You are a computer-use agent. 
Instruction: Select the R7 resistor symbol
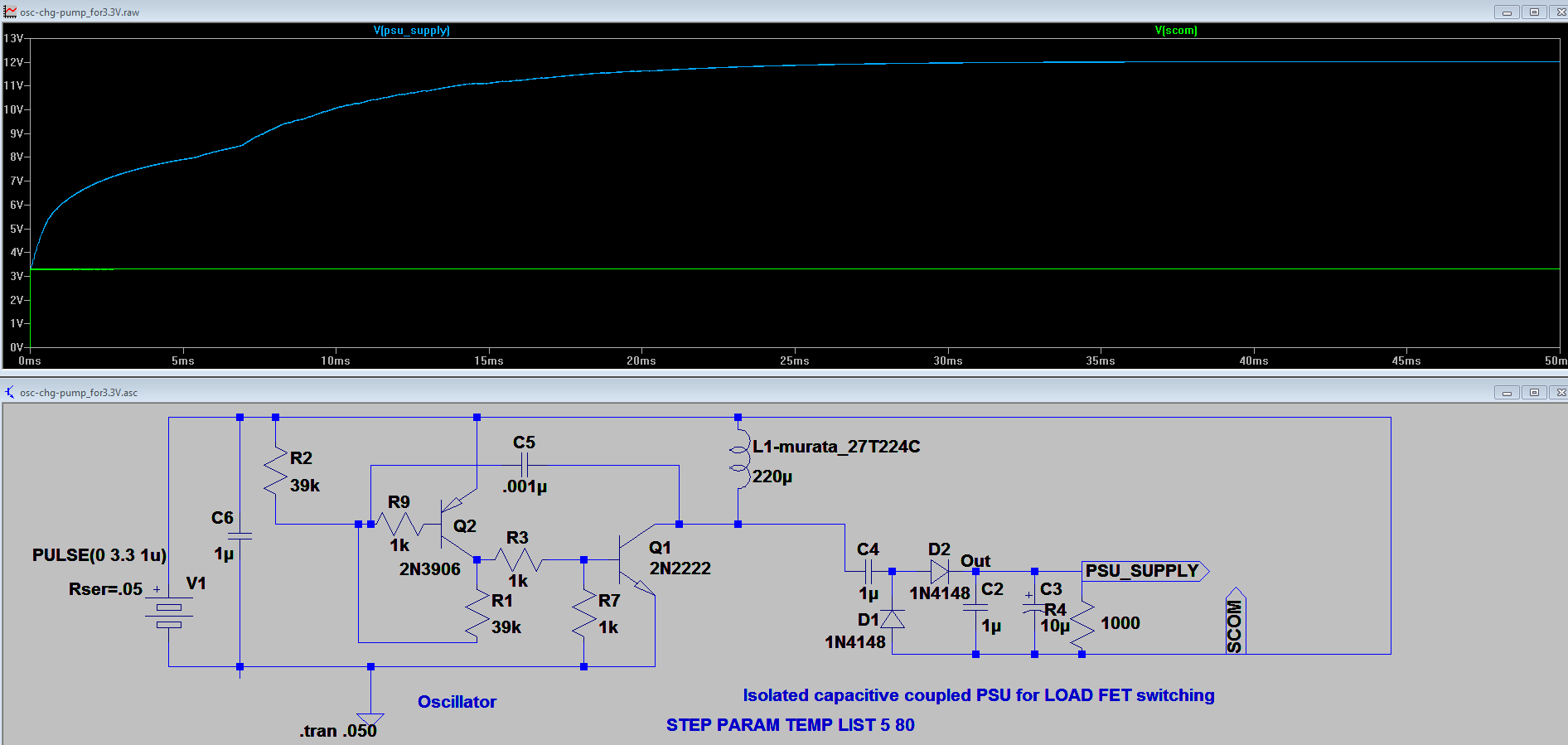[x=584, y=613]
